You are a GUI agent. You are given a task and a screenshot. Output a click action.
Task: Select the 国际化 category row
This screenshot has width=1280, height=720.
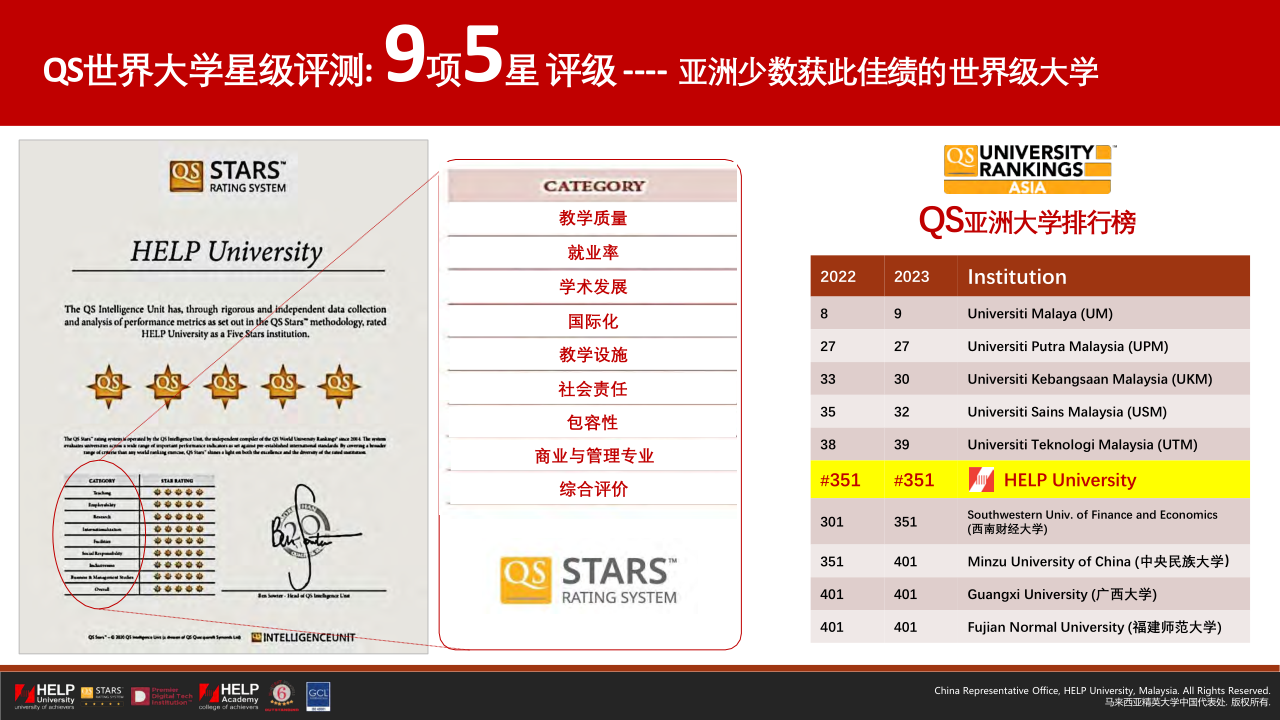point(592,322)
